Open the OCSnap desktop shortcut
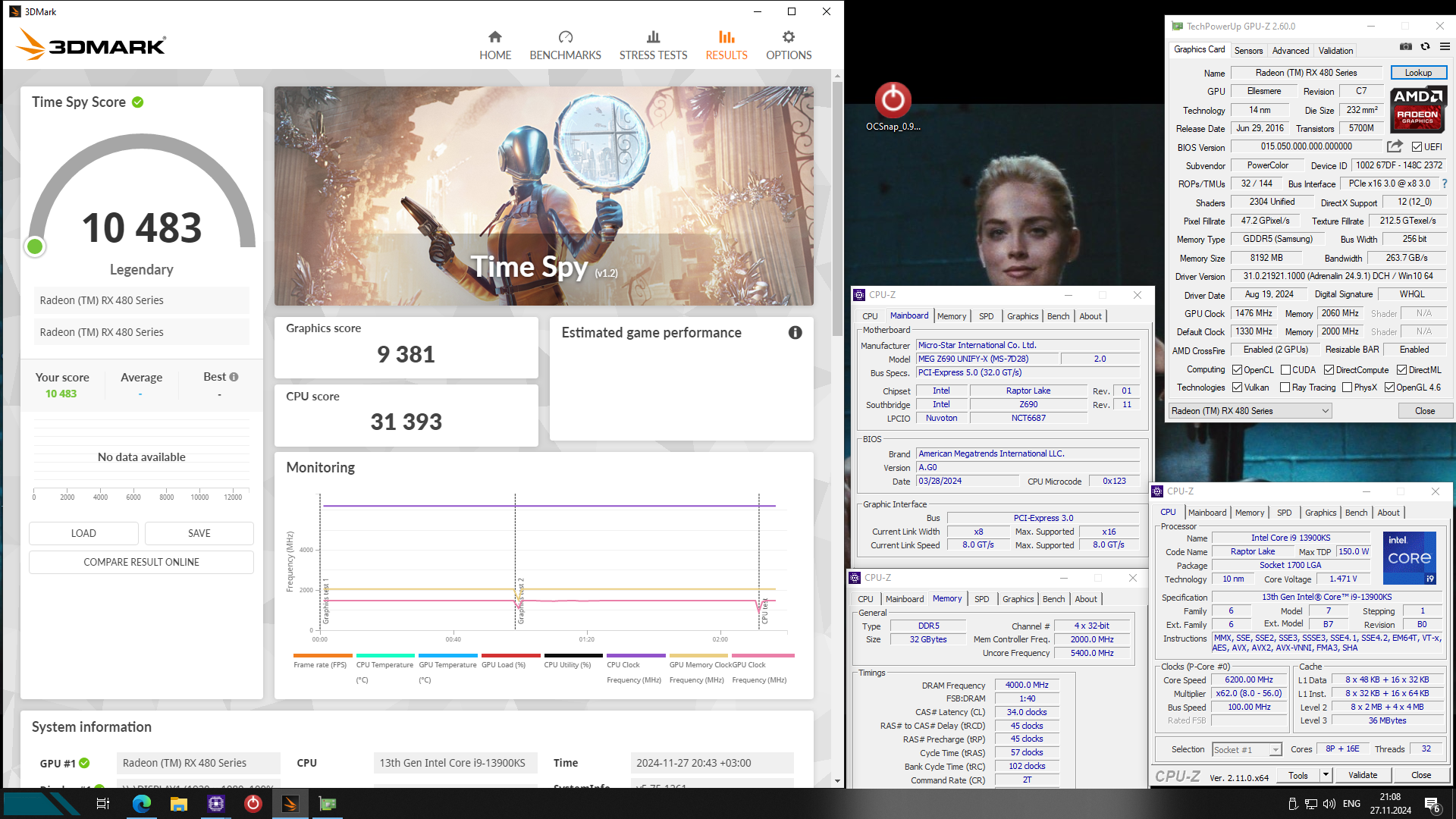1456x819 pixels. coord(893,106)
